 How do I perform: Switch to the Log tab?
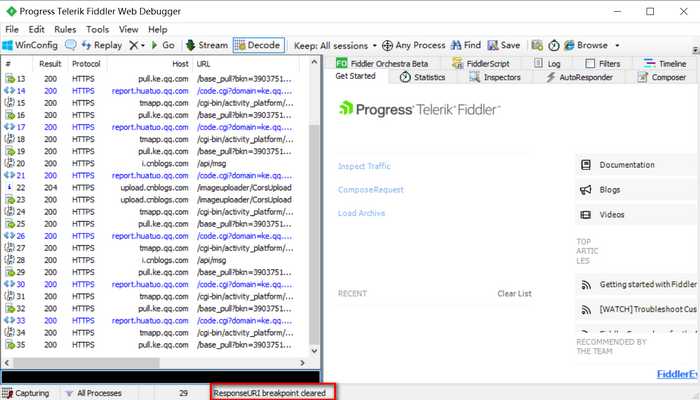[x=547, y=63]
